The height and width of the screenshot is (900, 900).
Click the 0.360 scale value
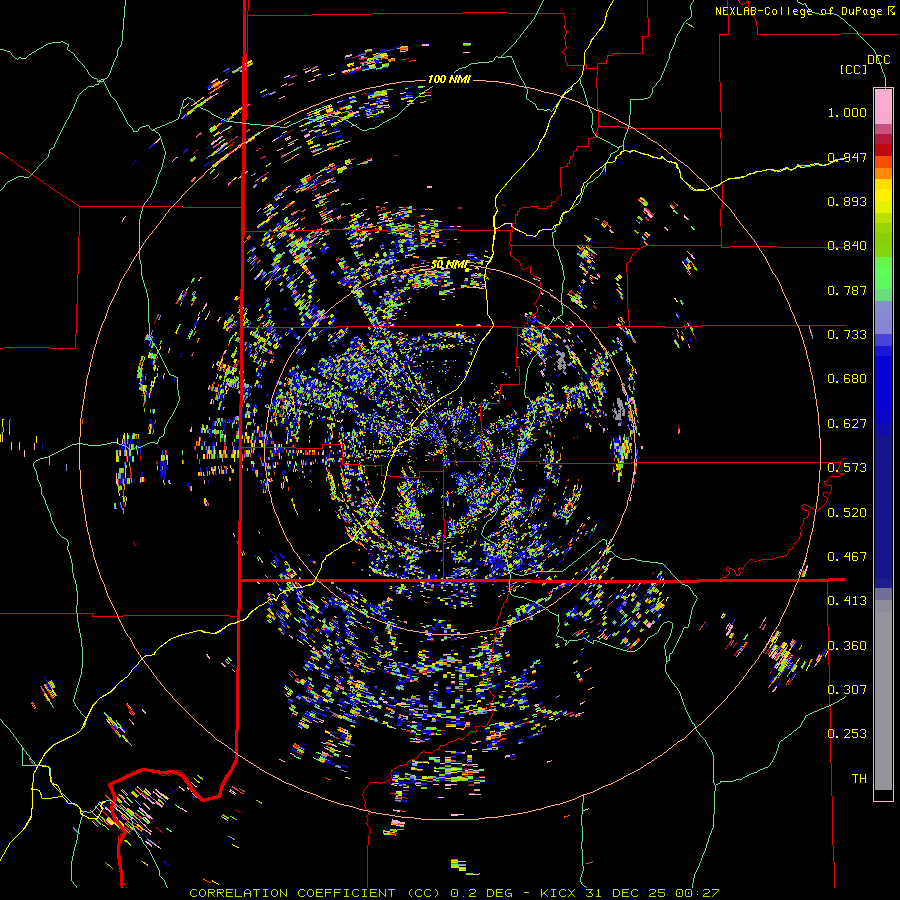click(x=847, y=646)
